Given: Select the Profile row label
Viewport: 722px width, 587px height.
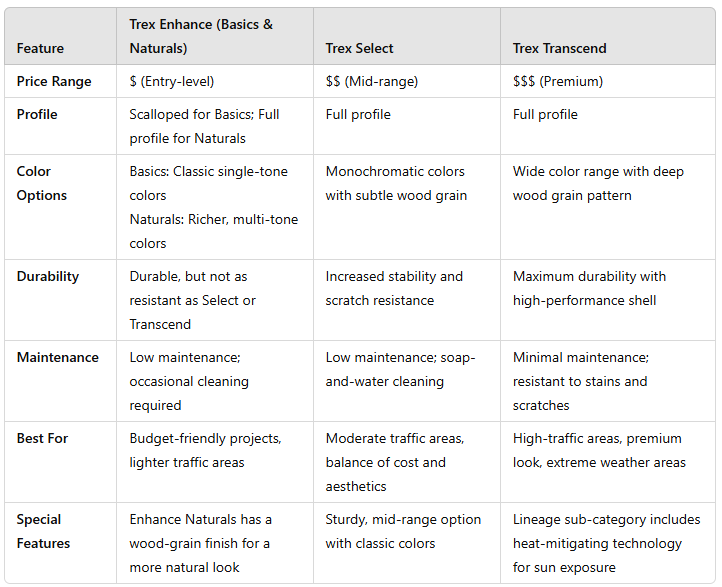Looking at the screenshot, I should pyautogui.click(x=37, y=114).
